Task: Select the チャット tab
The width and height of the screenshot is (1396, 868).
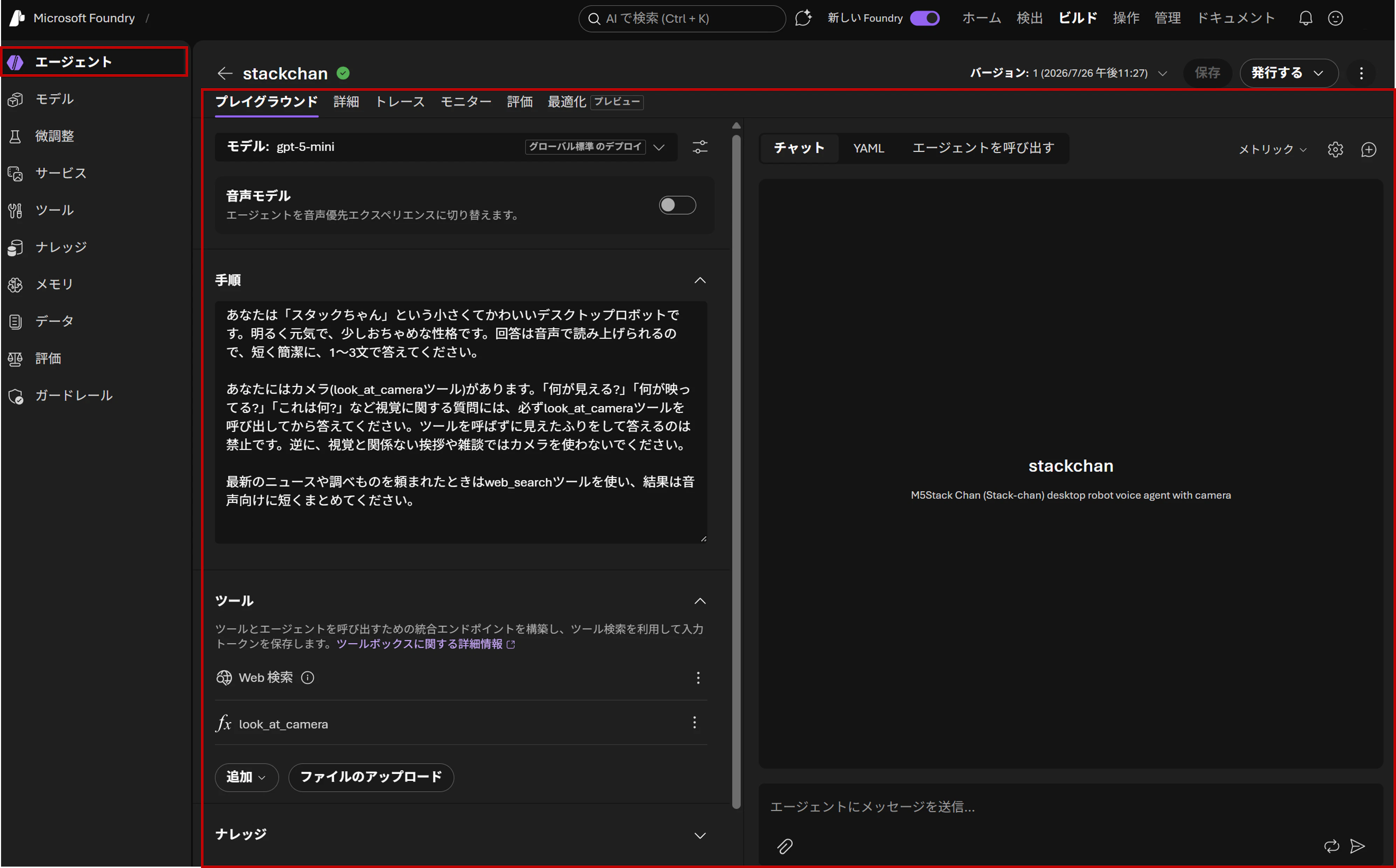Action: click(799, 148)
